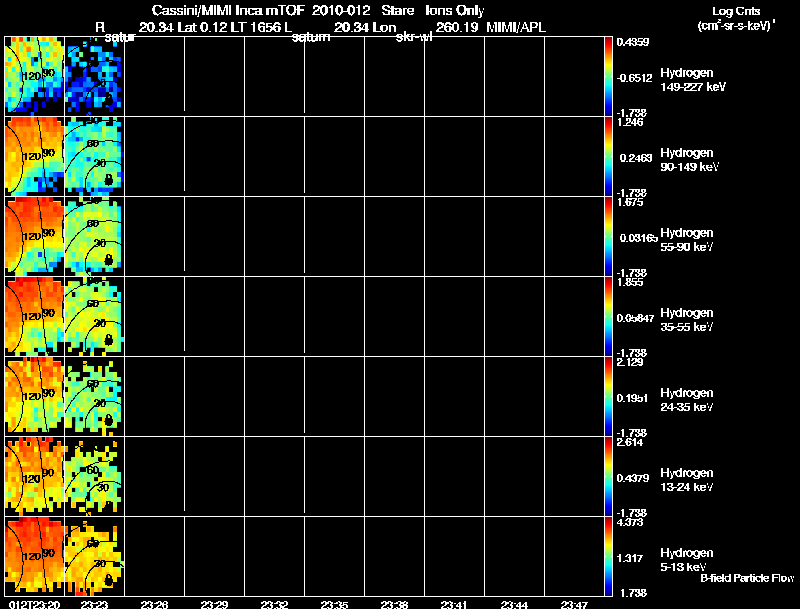The width and height of the screenshot is (800, 609).
Task: Select the color bar for Hydrogen 35-55 keV
Action: point(608,316)
